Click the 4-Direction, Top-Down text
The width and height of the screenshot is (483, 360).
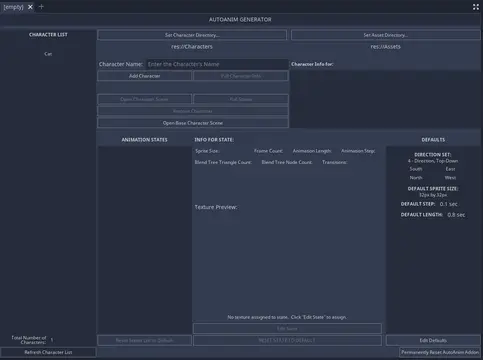(x=433, y=161)
